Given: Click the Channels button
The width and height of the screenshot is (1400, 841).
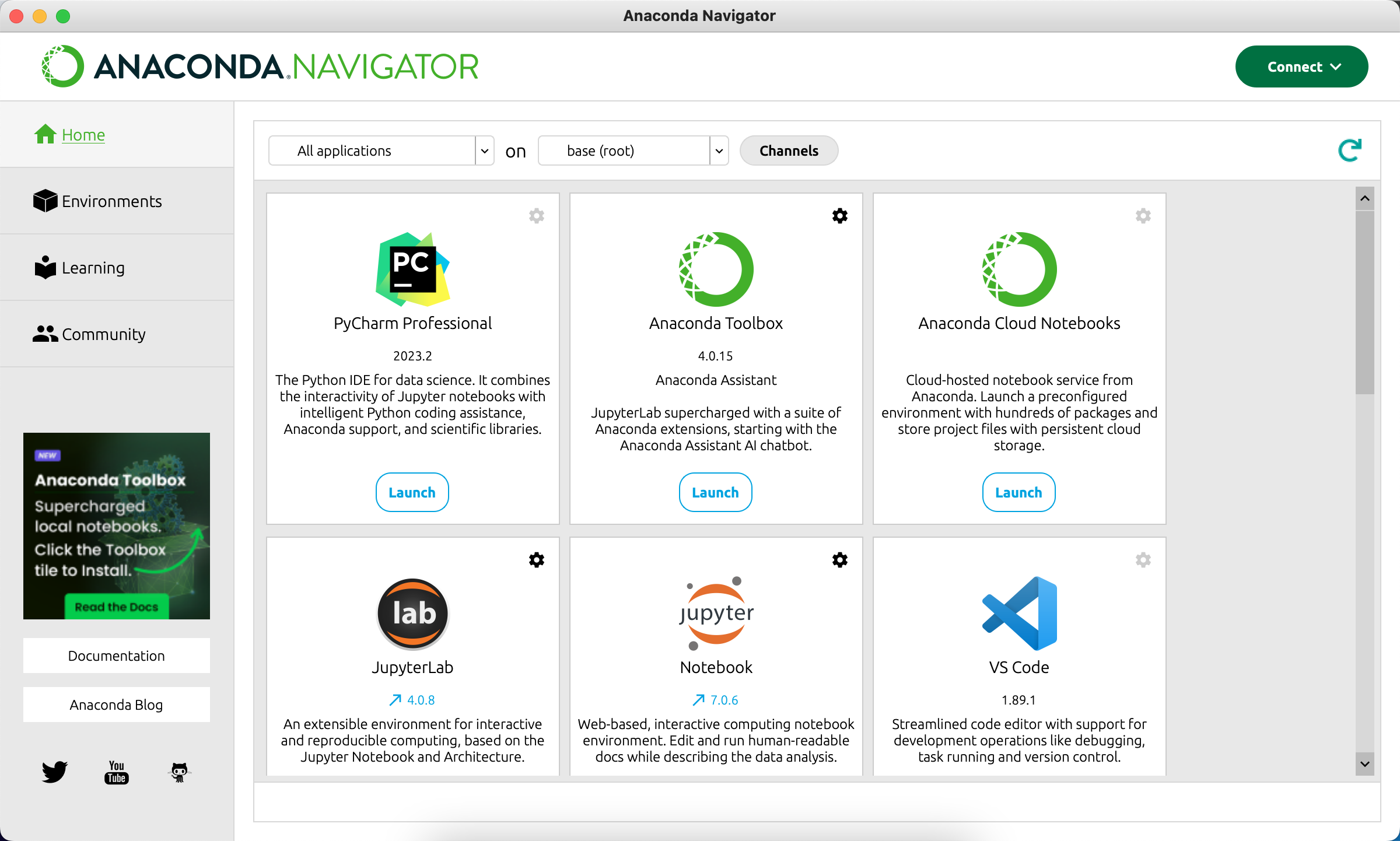Looking at the screenshot, I should (789, 150).
